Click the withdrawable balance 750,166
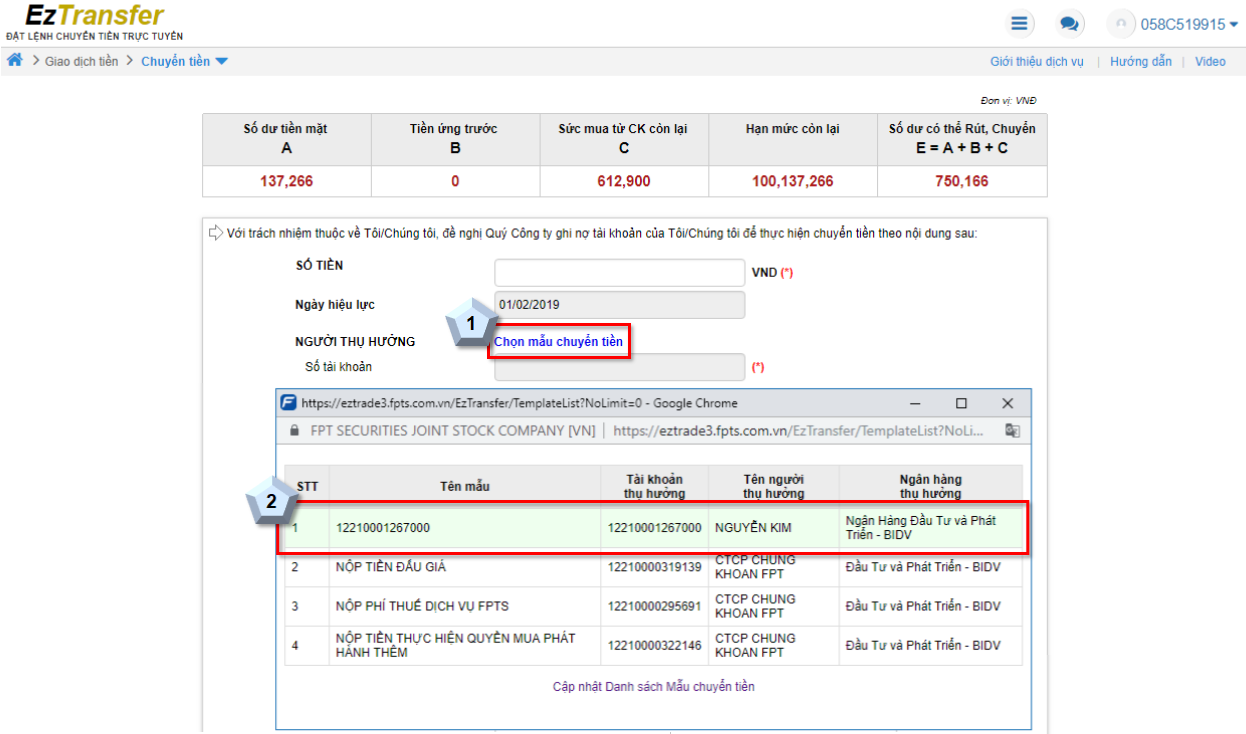Screen dimensions: 1246x734 (x=962, y=181)
